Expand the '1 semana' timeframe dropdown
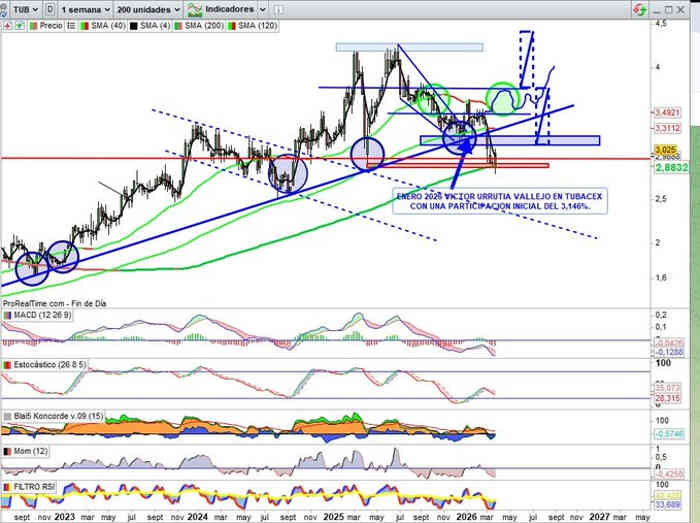 [x=84, y=8]
